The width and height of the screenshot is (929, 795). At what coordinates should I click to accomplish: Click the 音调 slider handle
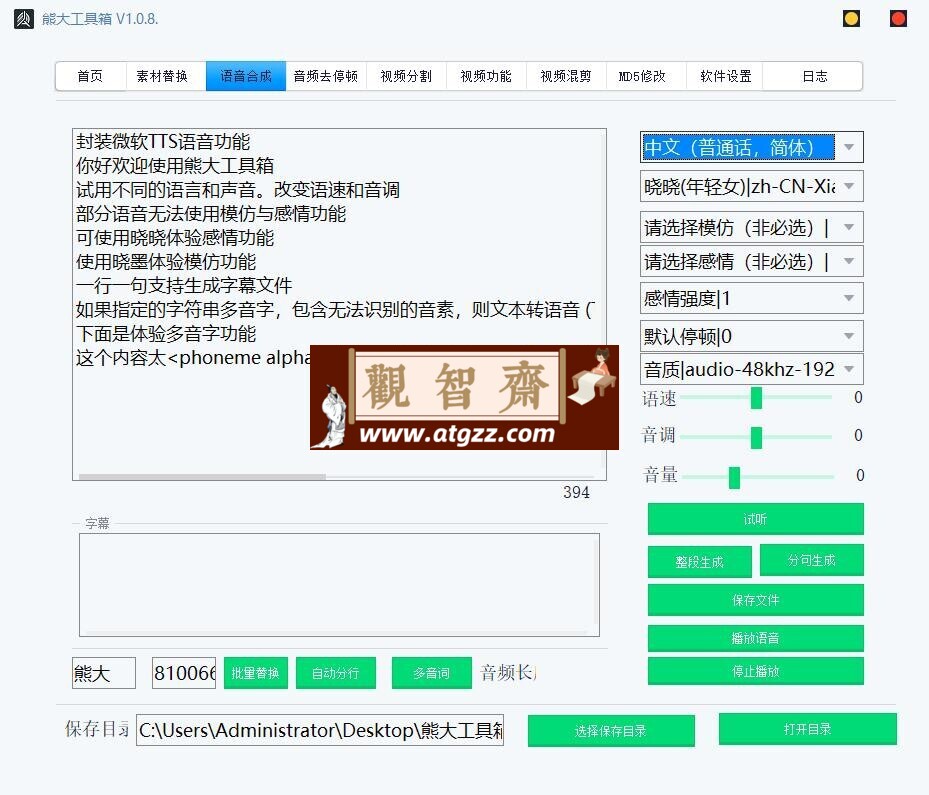pos(756,437)
